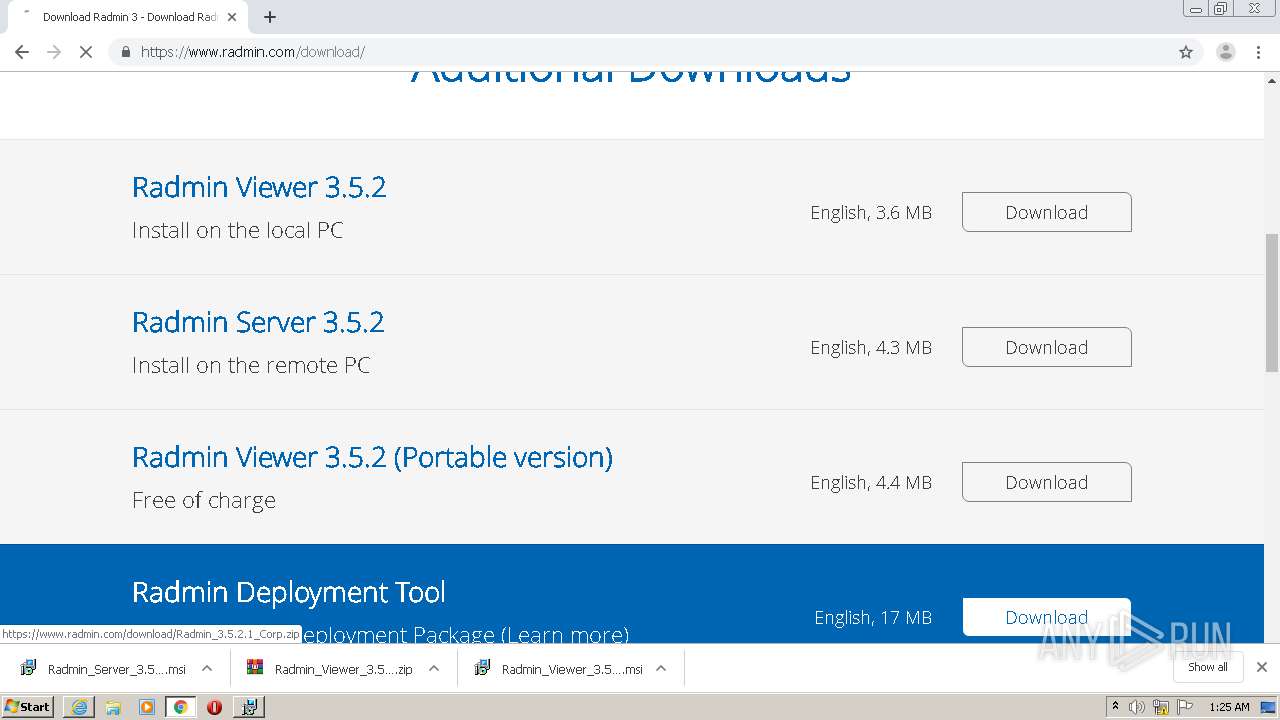Image resolution: width=1280 pixels, height=720 pixels.
Task: Open the Radmin Server 3.5.2 title link
Action: point(258,322)
